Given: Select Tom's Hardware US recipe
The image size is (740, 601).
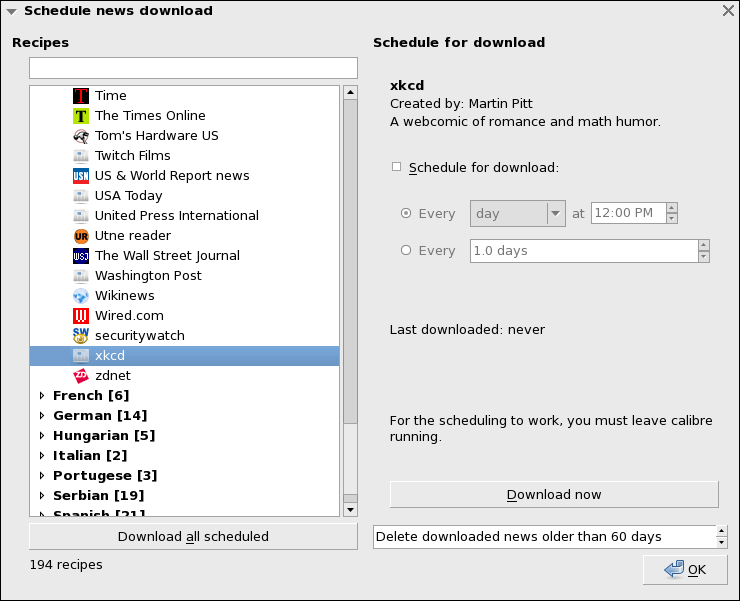Looking at the screenshot, I should click(157, 136).
